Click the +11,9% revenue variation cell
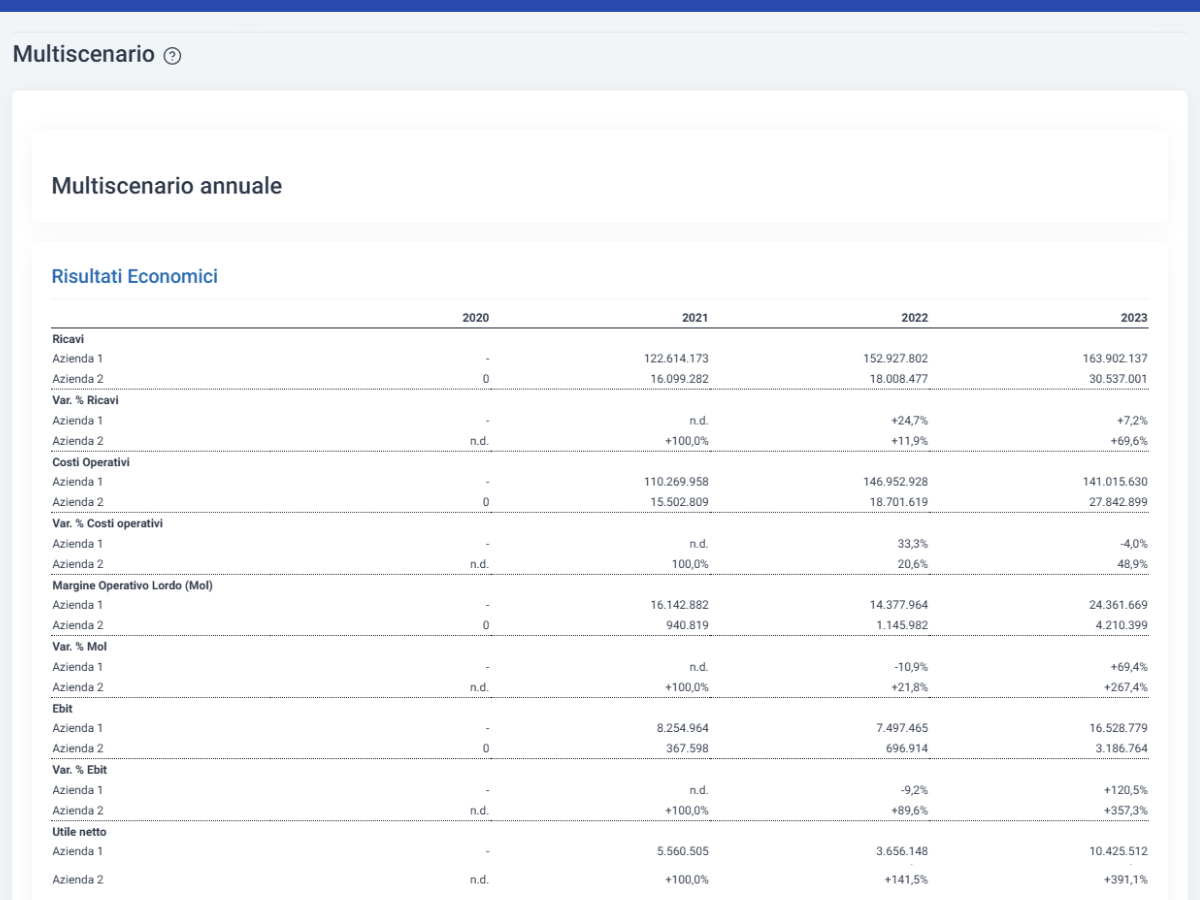 [909, 441]
